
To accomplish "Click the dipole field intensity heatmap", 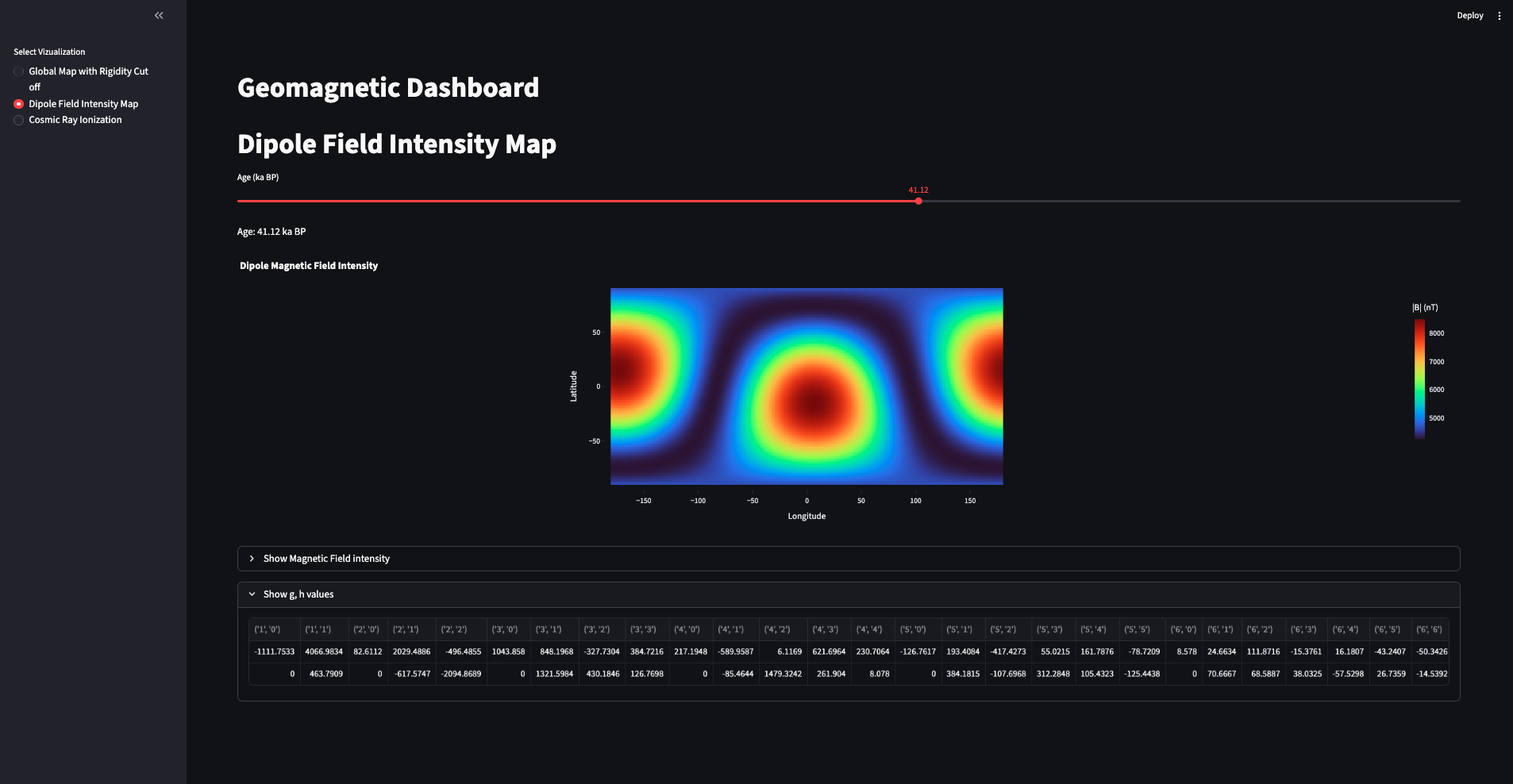I will pos(806,386).
